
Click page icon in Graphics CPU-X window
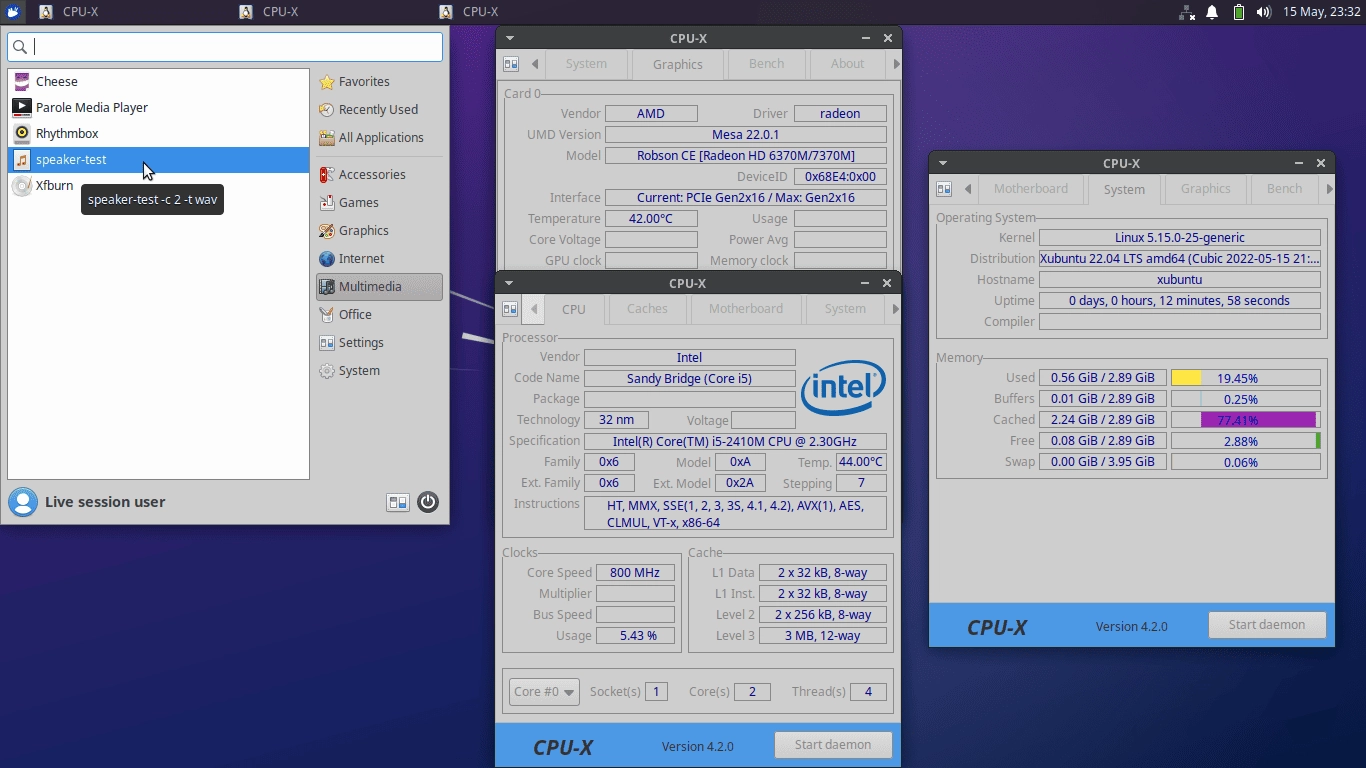point(511,64)
